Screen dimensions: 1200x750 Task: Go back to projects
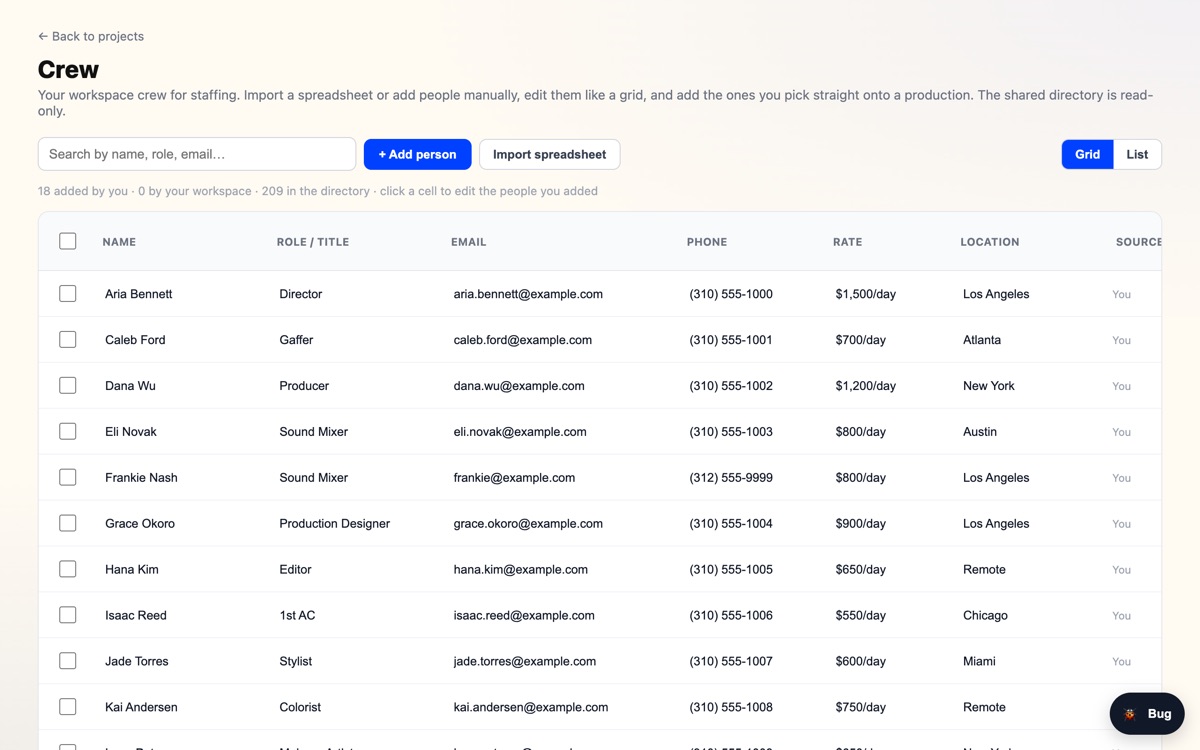[x=91, y=36]
